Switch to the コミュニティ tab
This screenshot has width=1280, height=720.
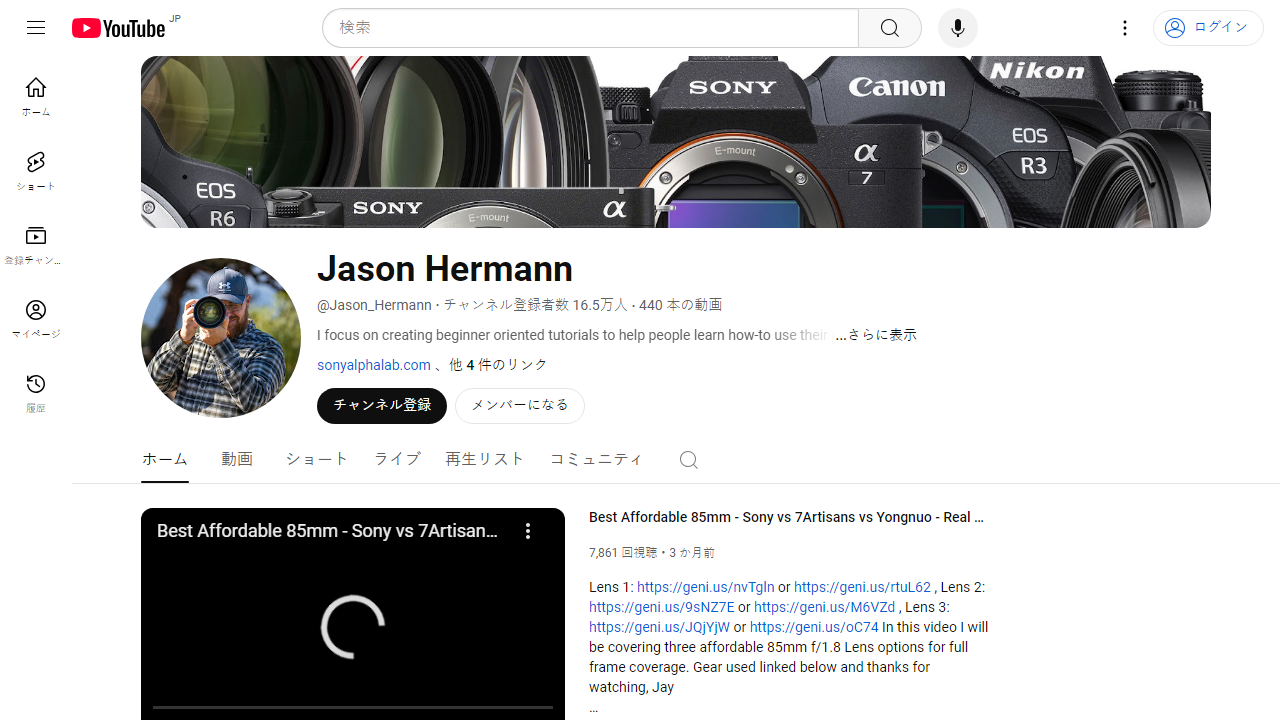(597, 459)
